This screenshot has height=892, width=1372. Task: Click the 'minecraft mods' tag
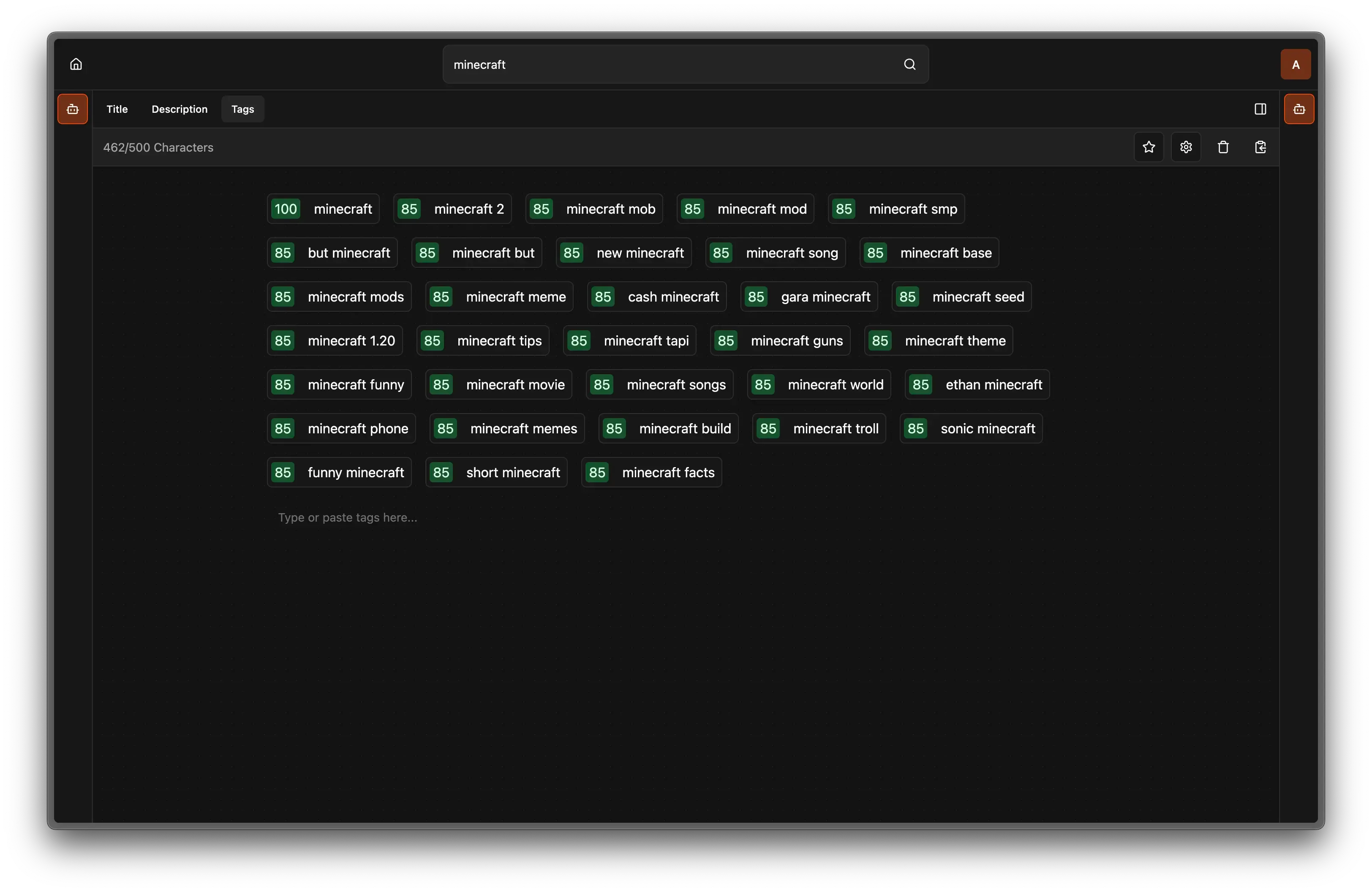(339, 296)
